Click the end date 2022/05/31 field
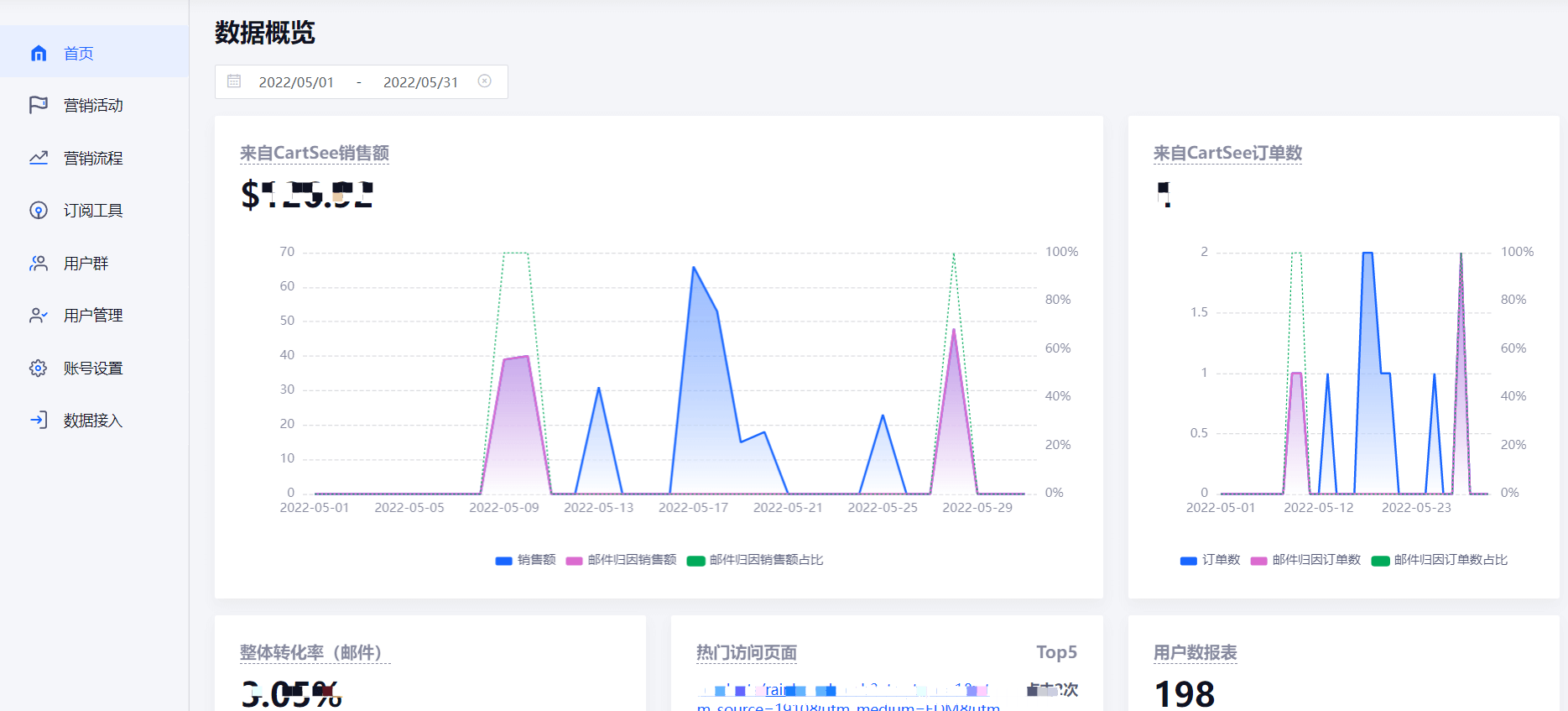 [421, 82]
